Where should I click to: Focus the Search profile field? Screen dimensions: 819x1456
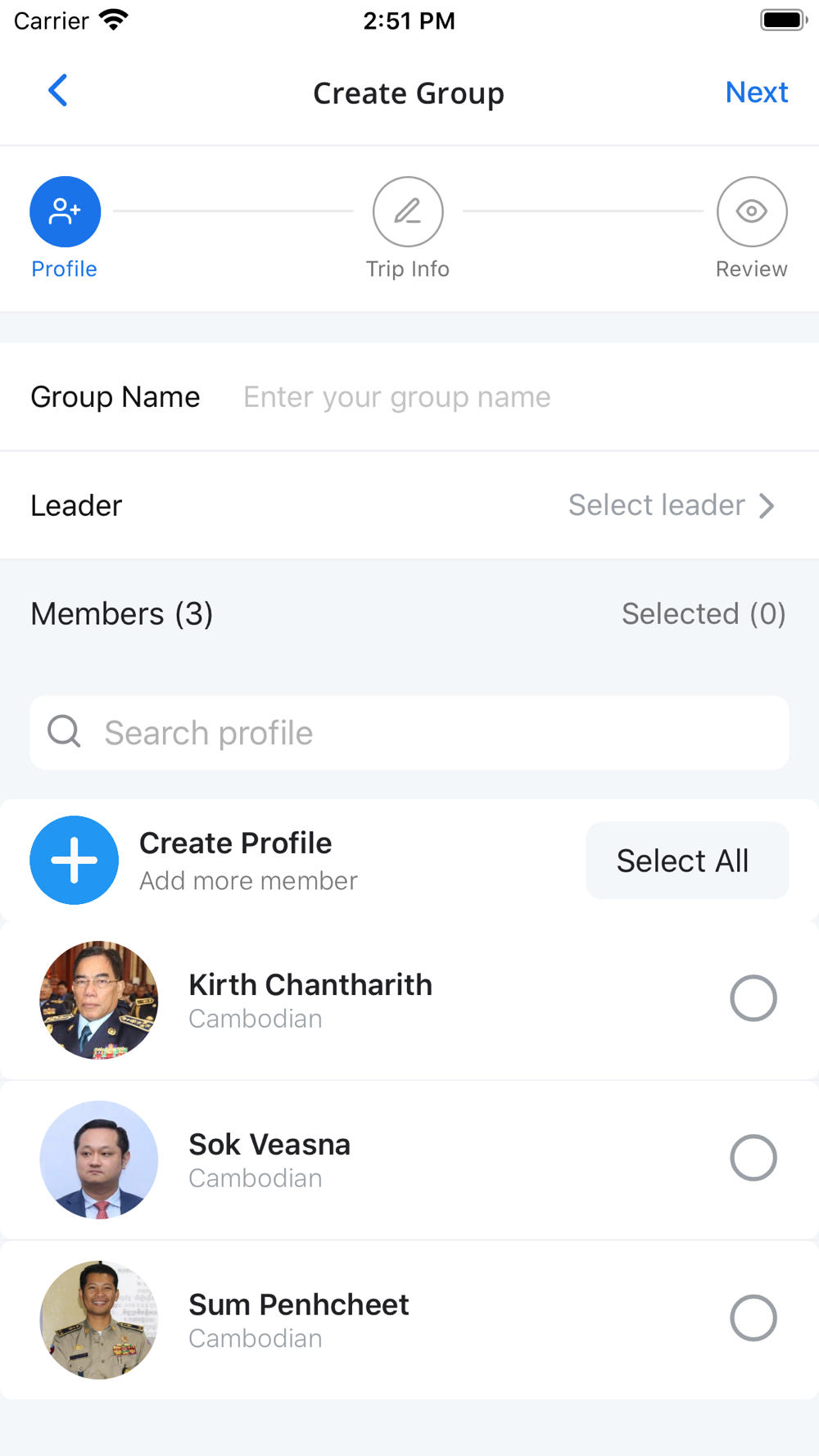click(x=409, y=733)
